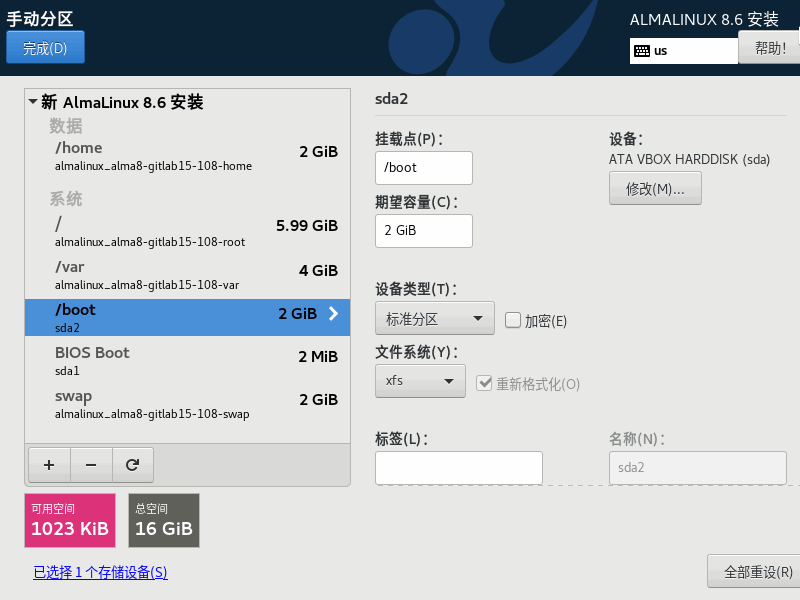Click the 标签(L) label input field
Screen dimensions: 800x600
pyautogui.click(x=459, y=467)
